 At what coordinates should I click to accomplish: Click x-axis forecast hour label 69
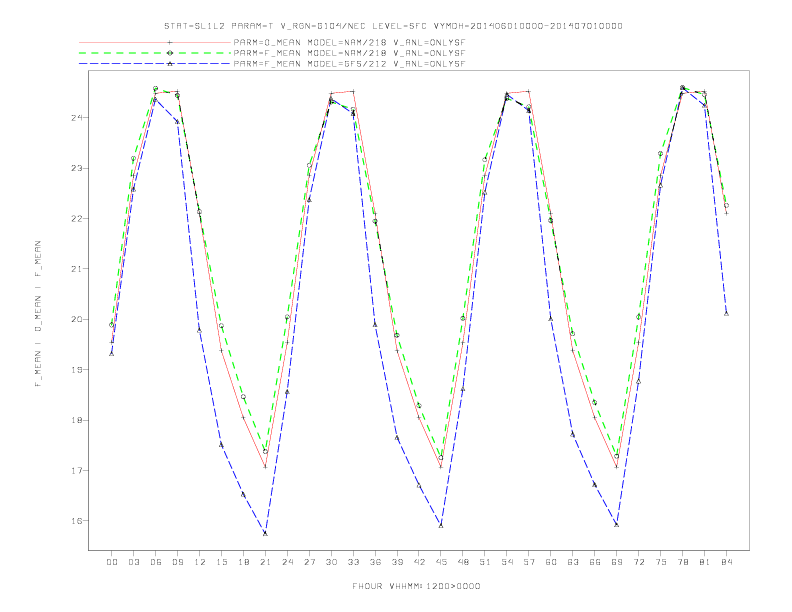617,562
